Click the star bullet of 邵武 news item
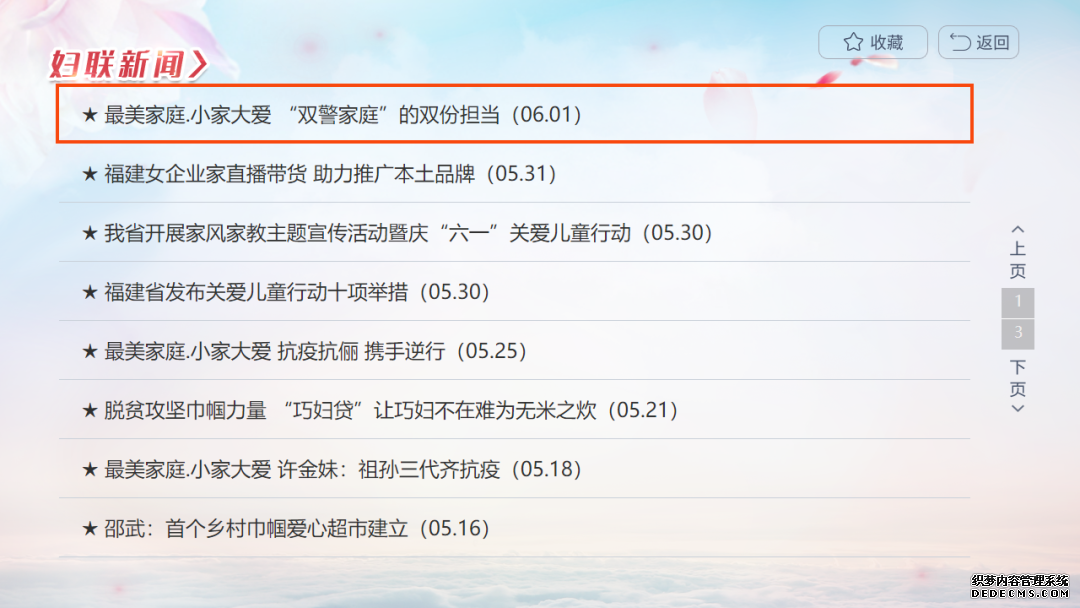Image resolution: width=1080 pixels, height=608 pixels. pyautogui.click(x=90, y=529)
